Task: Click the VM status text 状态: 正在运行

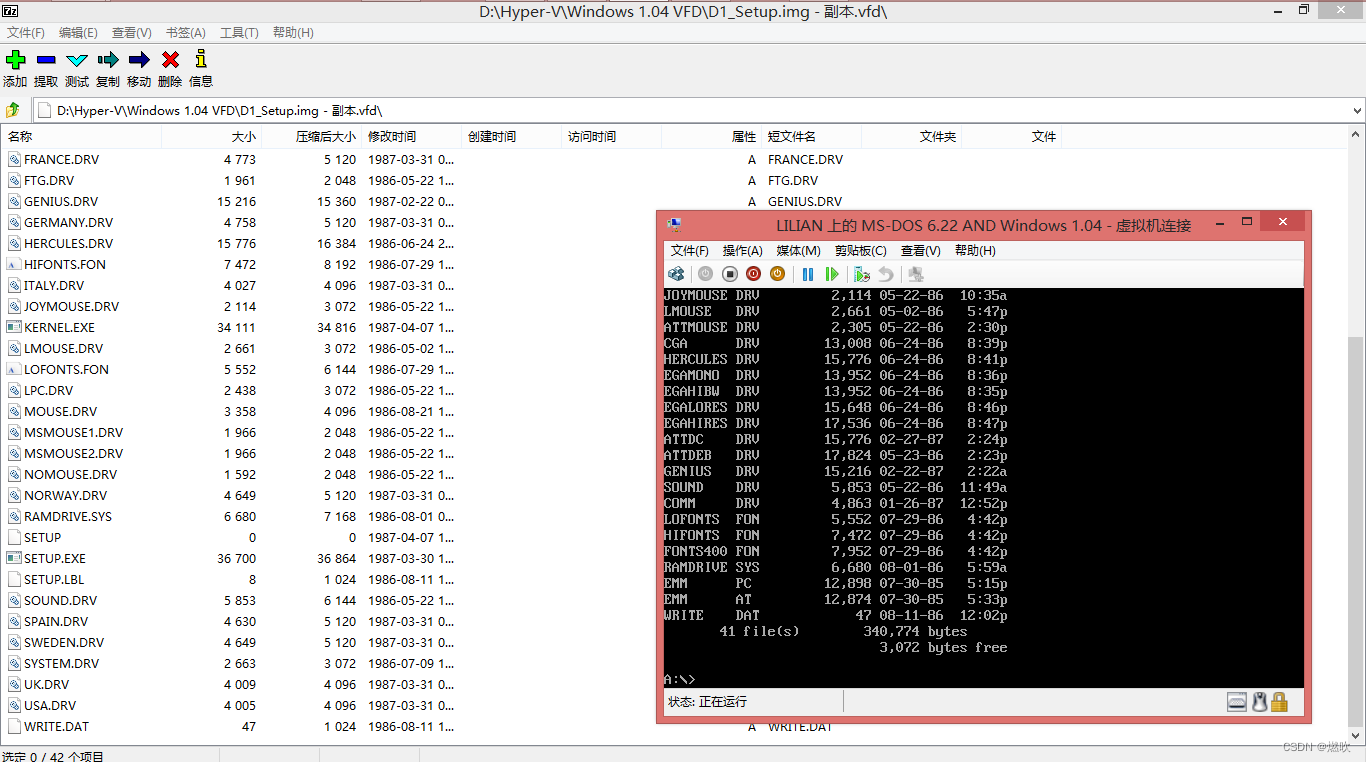Action: pyautogui.click(x=707, y=702)
